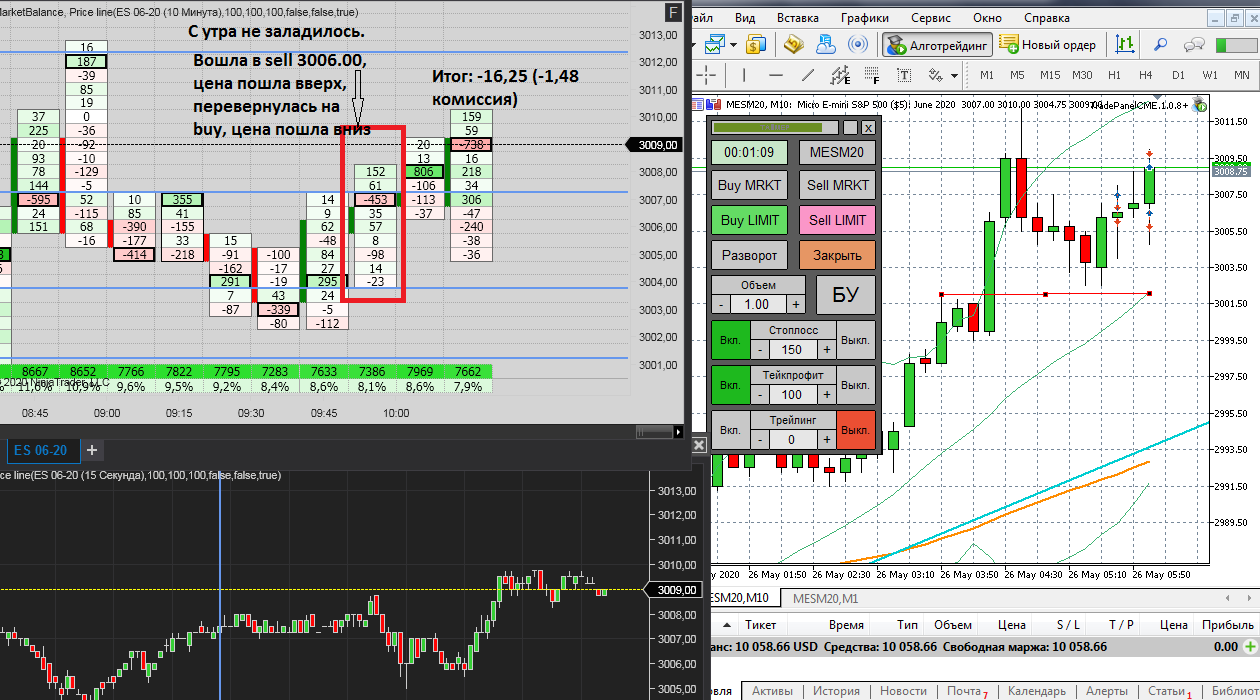Select the vertical line drawing tool
The height and width of the screenshot is (700, 1260).
tap(744, 75)
